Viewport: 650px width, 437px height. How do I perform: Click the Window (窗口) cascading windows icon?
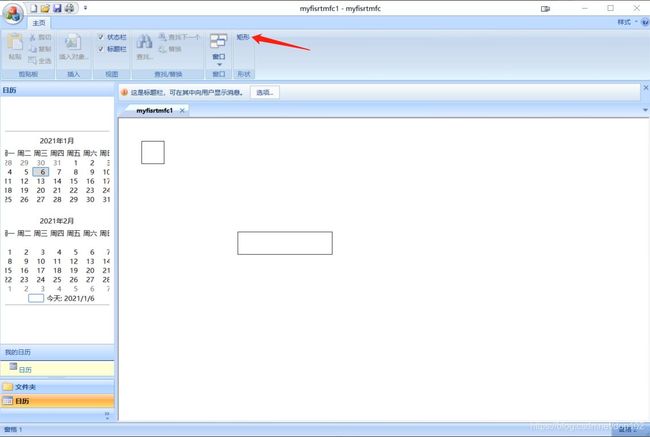[218, 41]
